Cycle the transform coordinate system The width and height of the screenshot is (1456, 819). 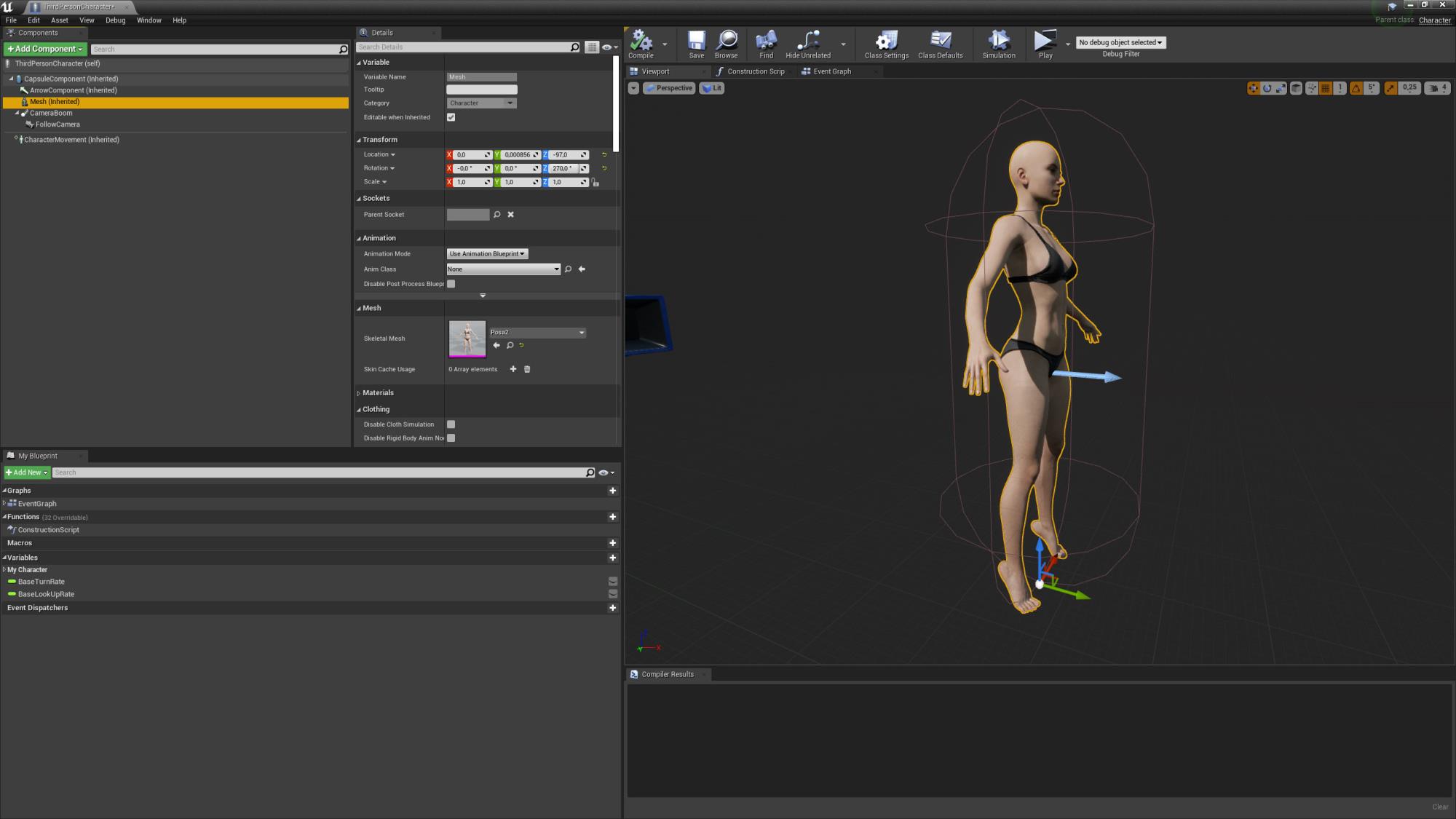(1296, 88)
